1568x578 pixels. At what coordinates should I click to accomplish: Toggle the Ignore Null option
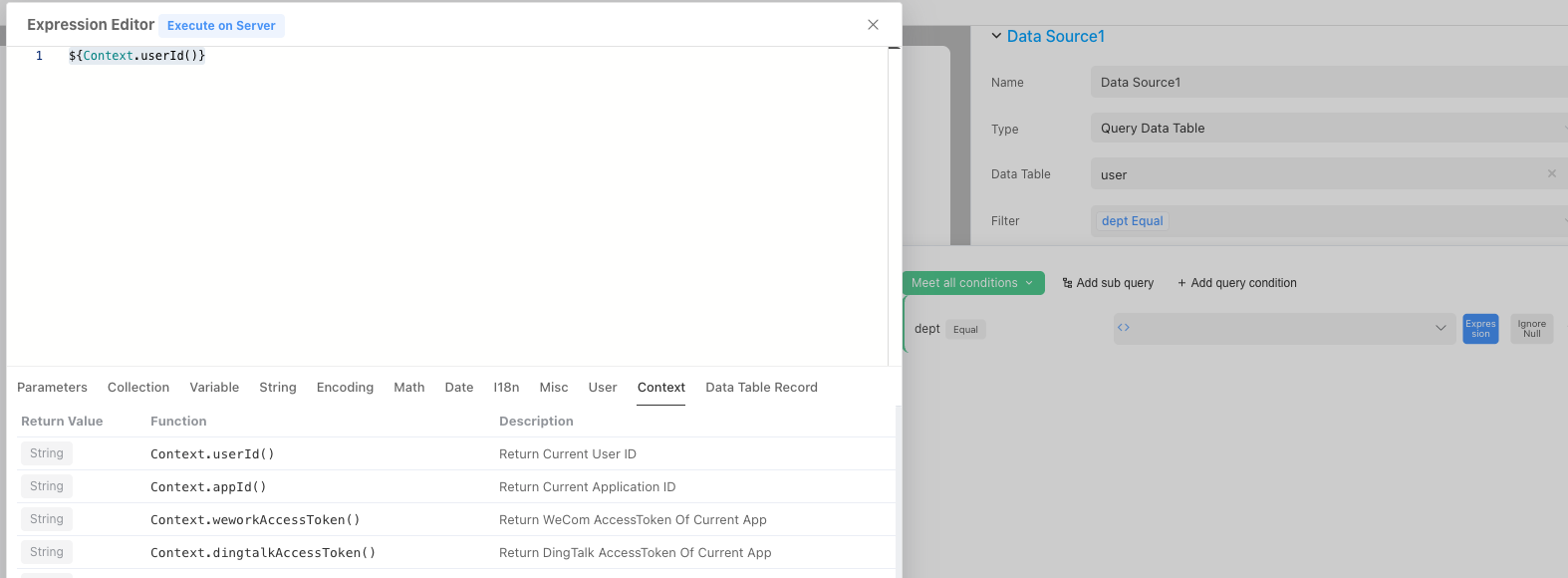pos(1531,329)
